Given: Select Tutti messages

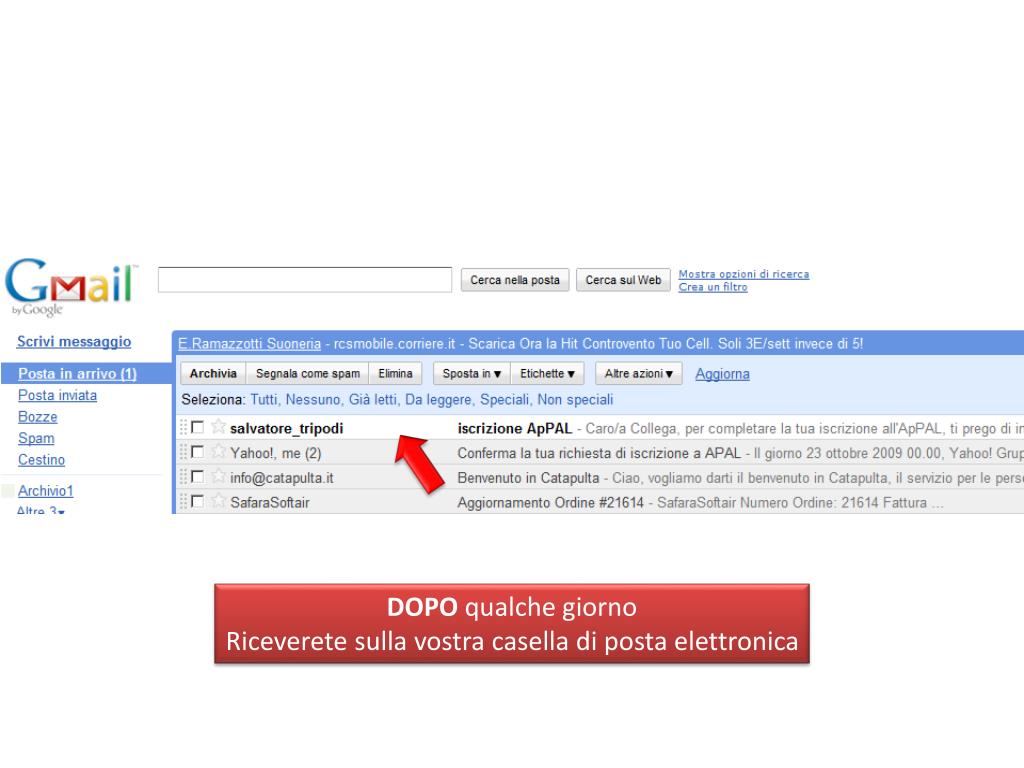Looking at the screenshot, I should pyautogui.click(x=263, y=400).
